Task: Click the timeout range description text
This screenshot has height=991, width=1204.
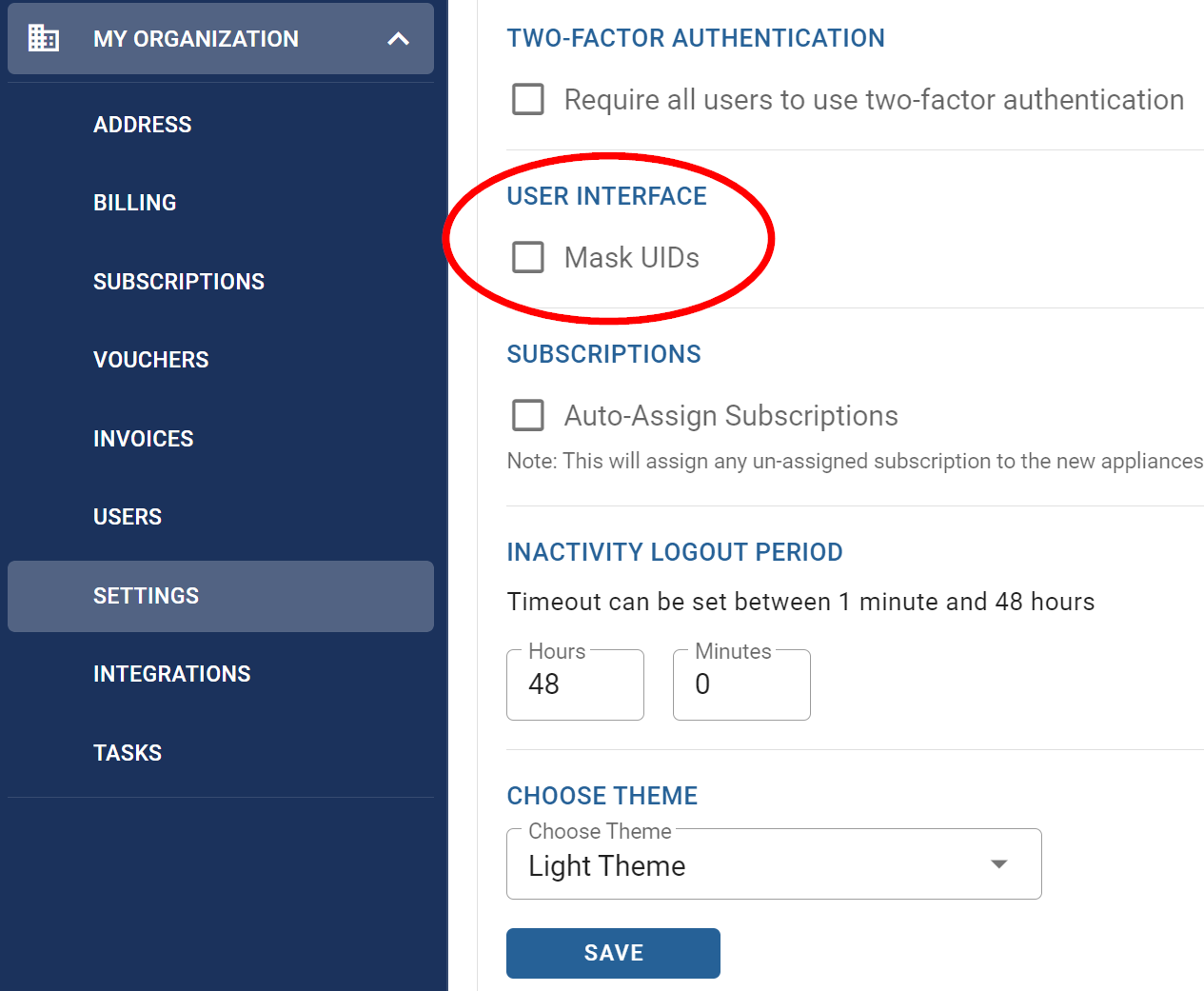Action: coord(801,602)
